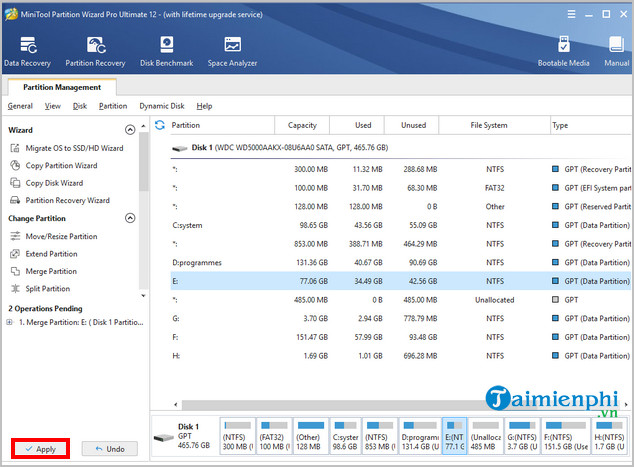Image resolution: width=634 pixels, height=467 pixels.
Task: Open the Data Recovery tool
Action: tap(27, 51)
